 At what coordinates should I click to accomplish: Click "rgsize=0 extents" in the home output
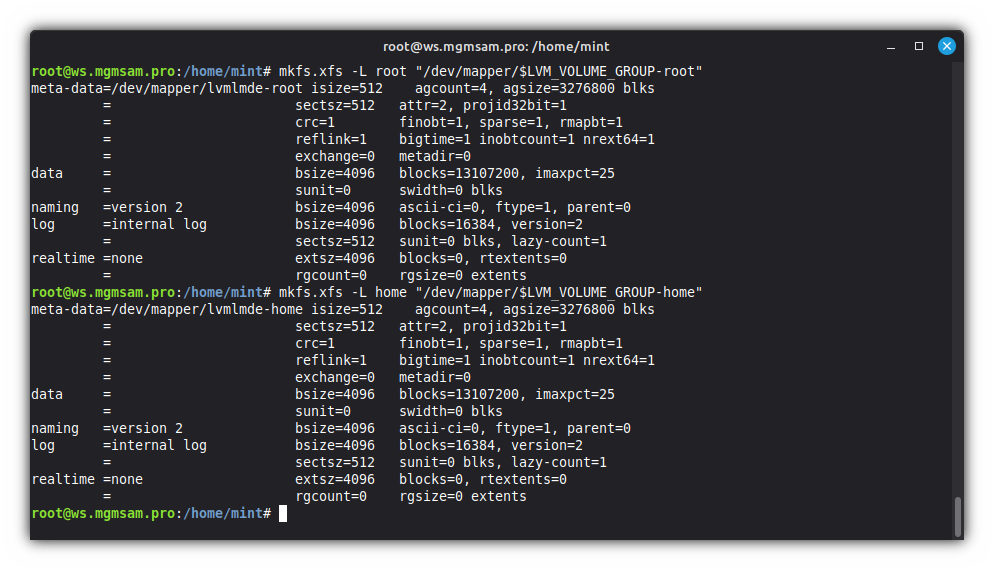(462, 496)
